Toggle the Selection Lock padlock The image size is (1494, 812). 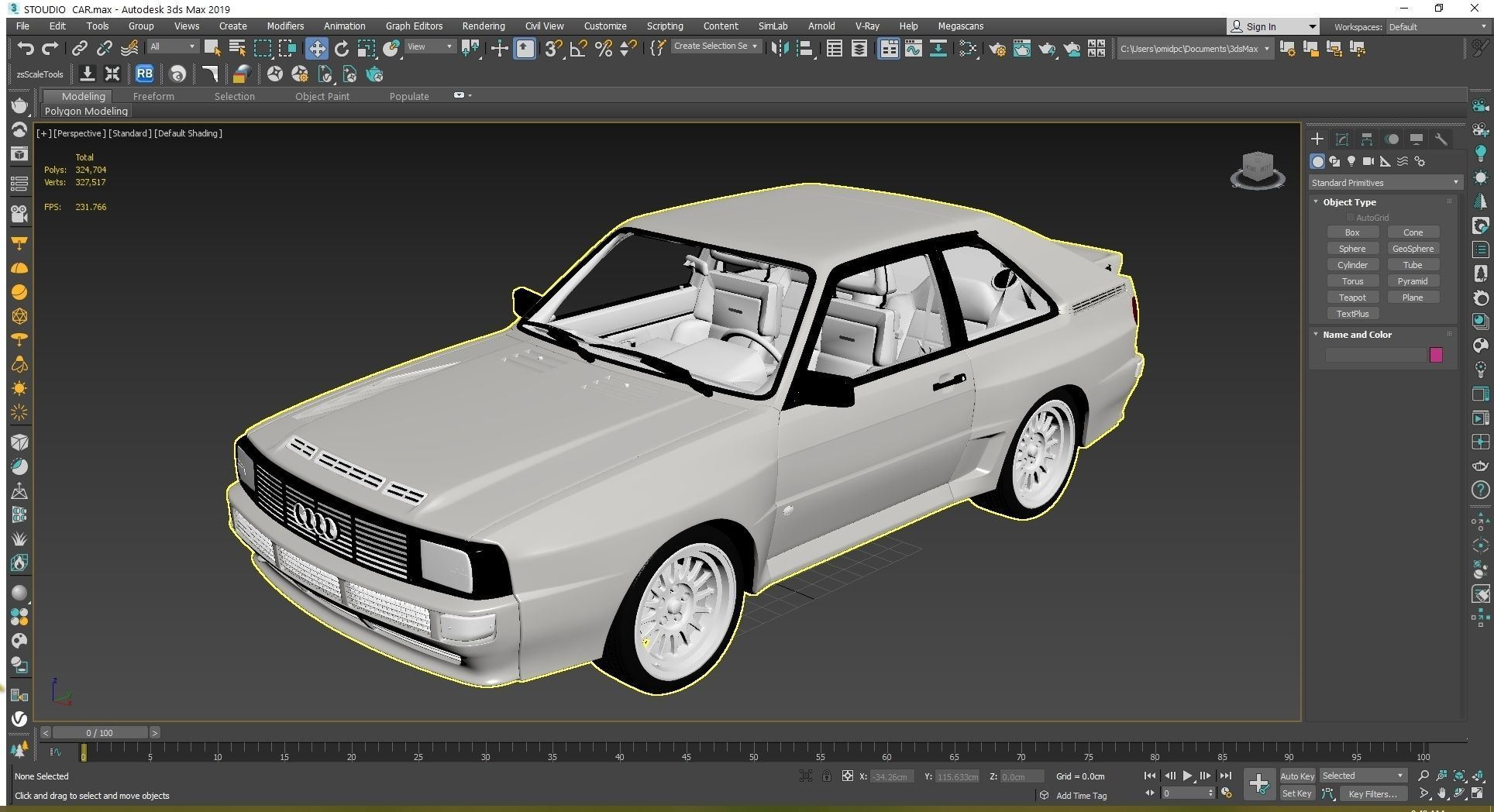point(827,776)
